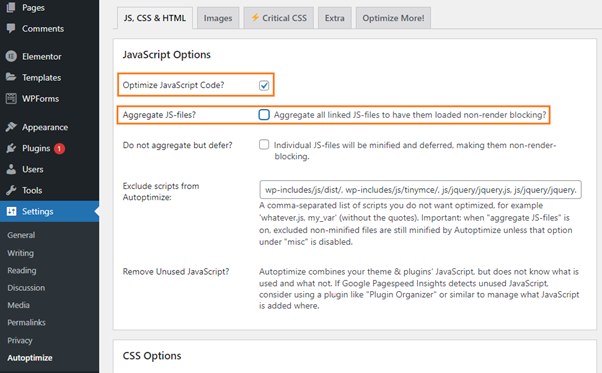Switch to JS, CSS & HTML tab
This screenshot has width=602, height=373.
coord(155,18)
